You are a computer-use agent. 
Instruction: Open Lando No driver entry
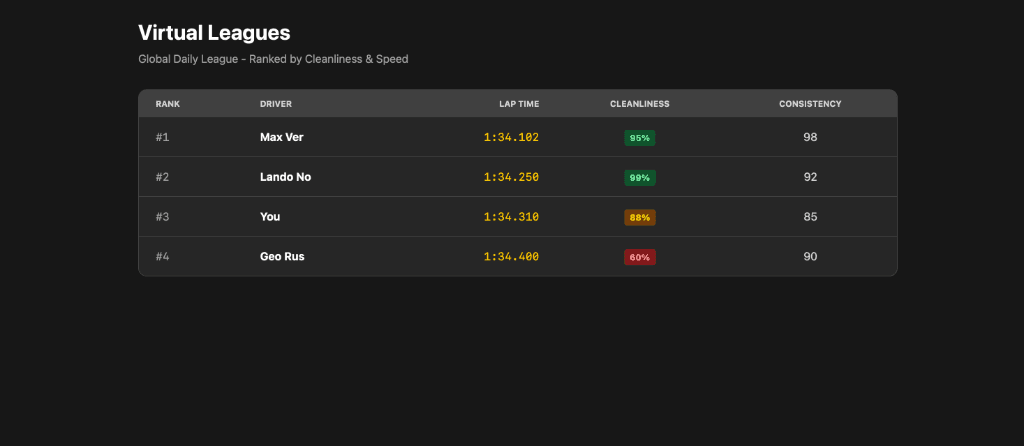tap(285, 177)
